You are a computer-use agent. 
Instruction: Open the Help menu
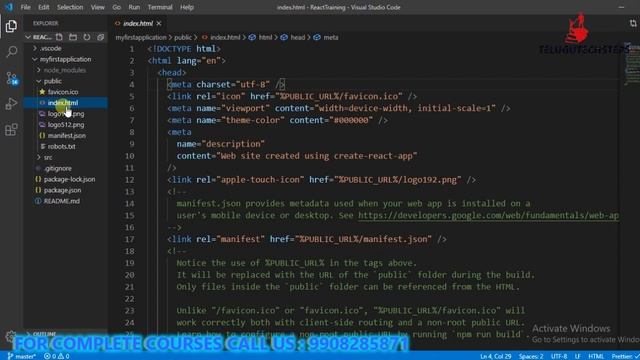coord(187,7)
